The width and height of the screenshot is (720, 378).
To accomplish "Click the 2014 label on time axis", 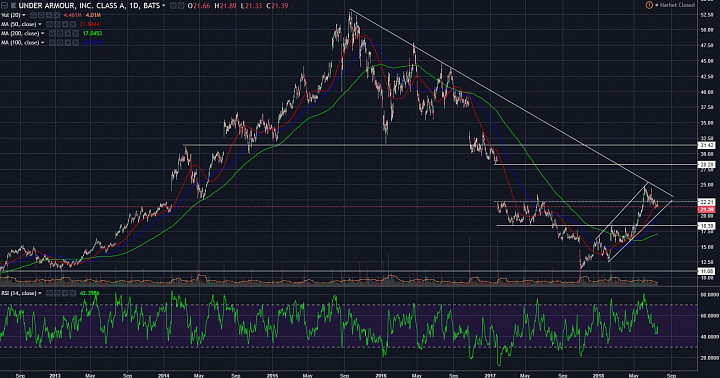I will pyautogui.click(x=164, y=375).
